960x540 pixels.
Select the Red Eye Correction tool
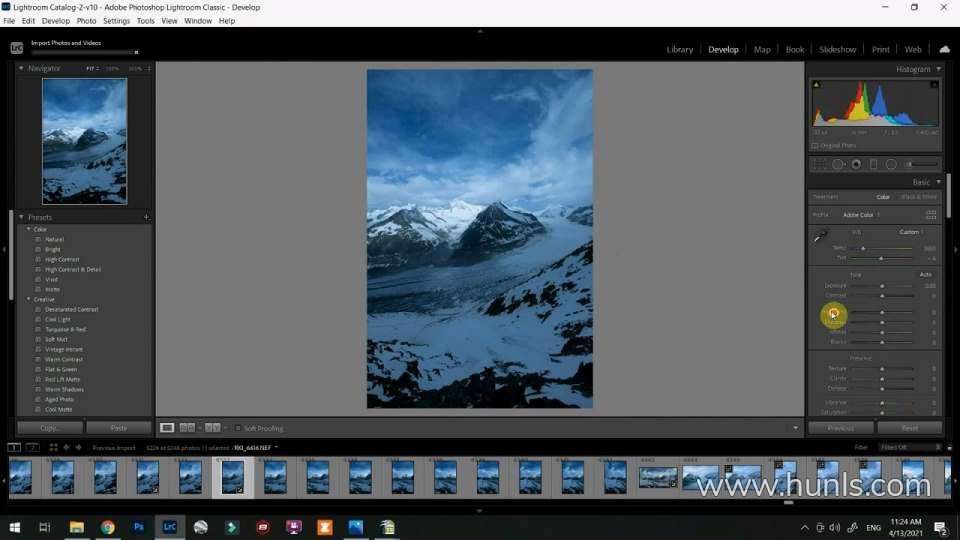[x=856, y=164]
